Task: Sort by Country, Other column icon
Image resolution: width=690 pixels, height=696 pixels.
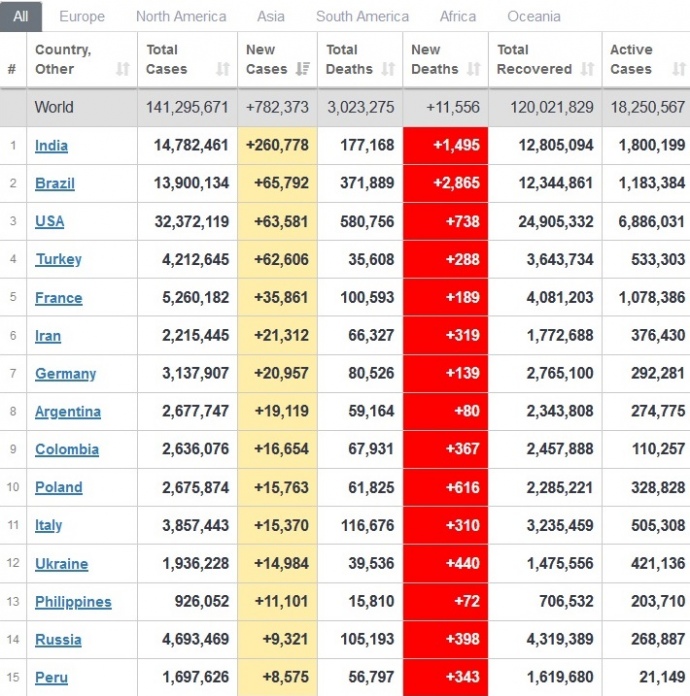Action: pos(123,69)
